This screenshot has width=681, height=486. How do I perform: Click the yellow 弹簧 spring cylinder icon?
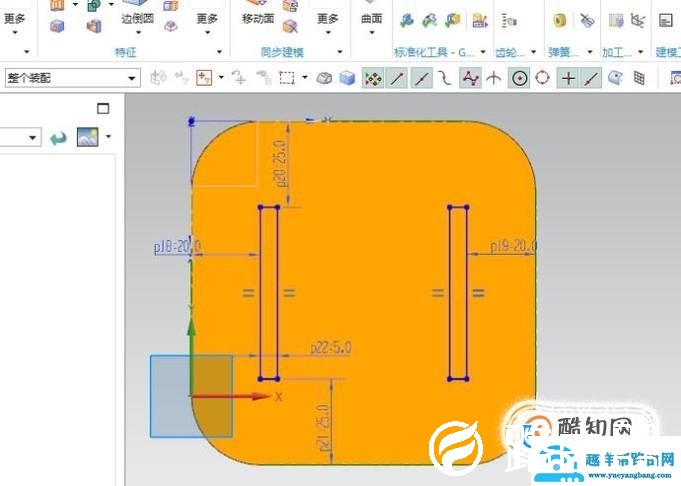tap(560, 20)
